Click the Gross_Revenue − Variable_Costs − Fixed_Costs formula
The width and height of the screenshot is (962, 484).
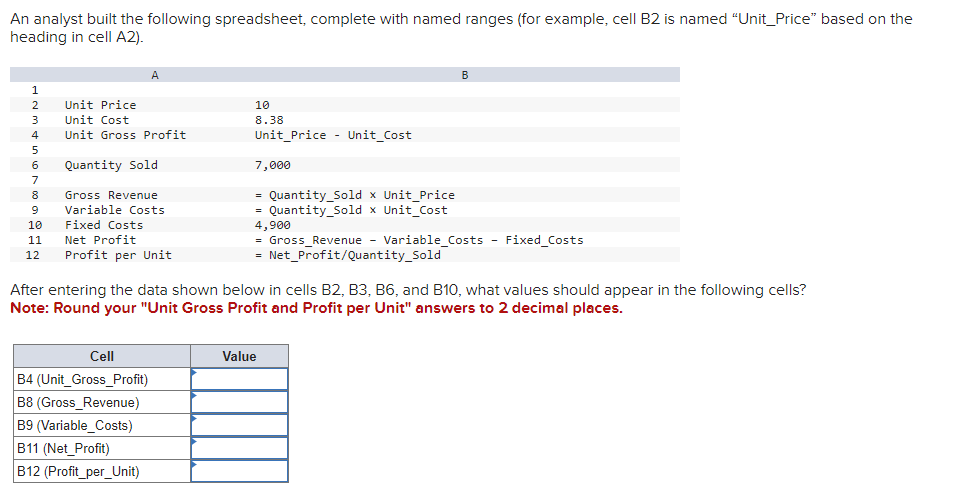(419, 240)
